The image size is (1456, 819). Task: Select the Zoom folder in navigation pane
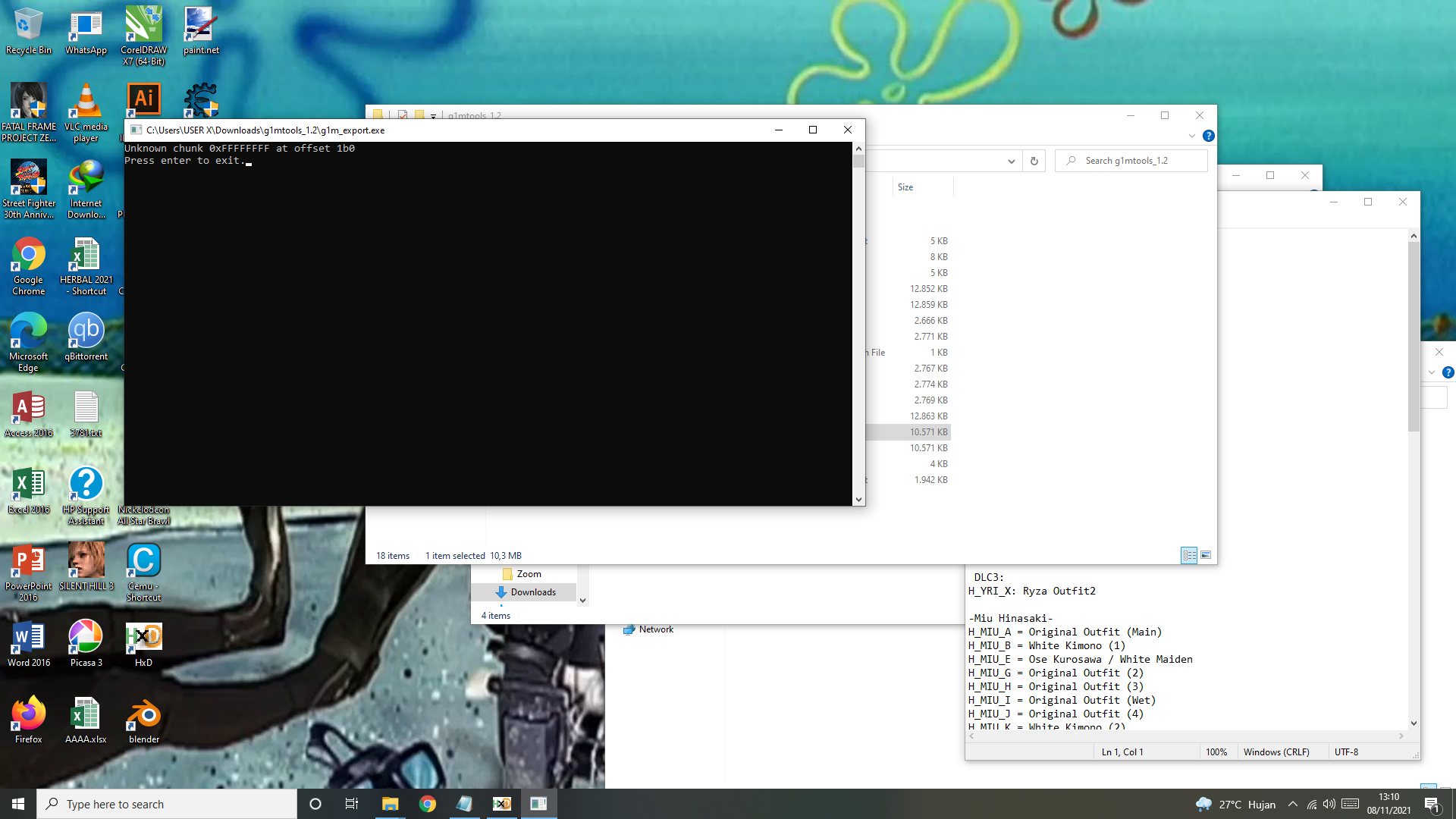coord(529,574)
